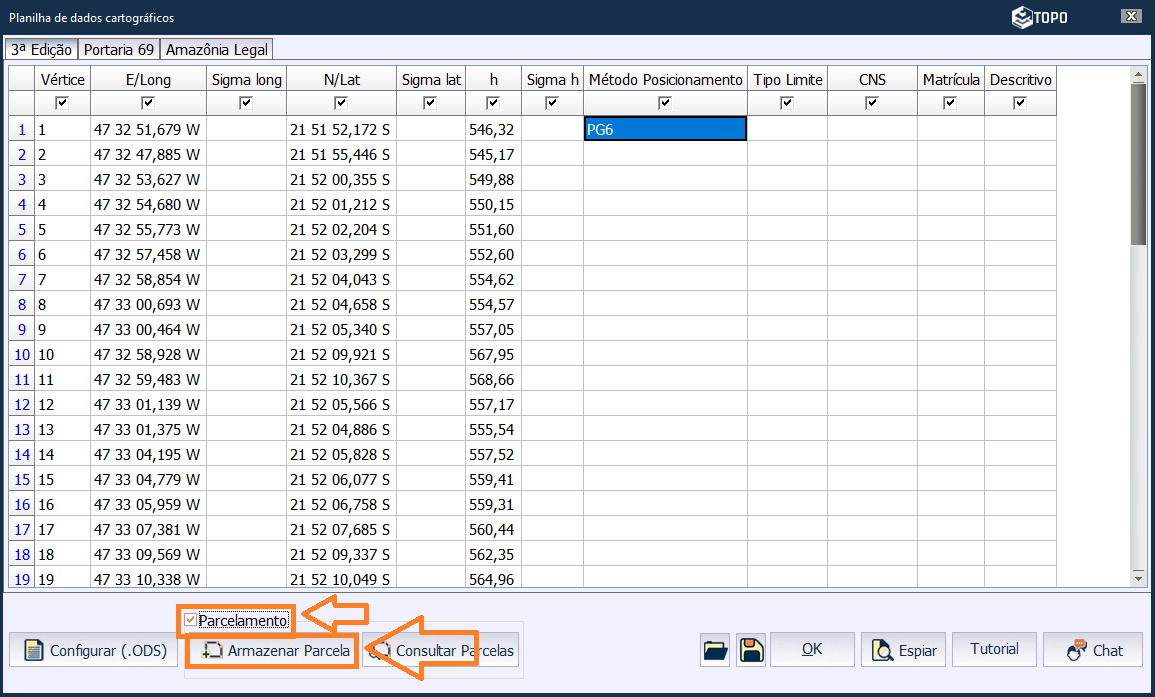Select row header number 10
Viewport: 1155px width, 697px height.
pos(22,354)
